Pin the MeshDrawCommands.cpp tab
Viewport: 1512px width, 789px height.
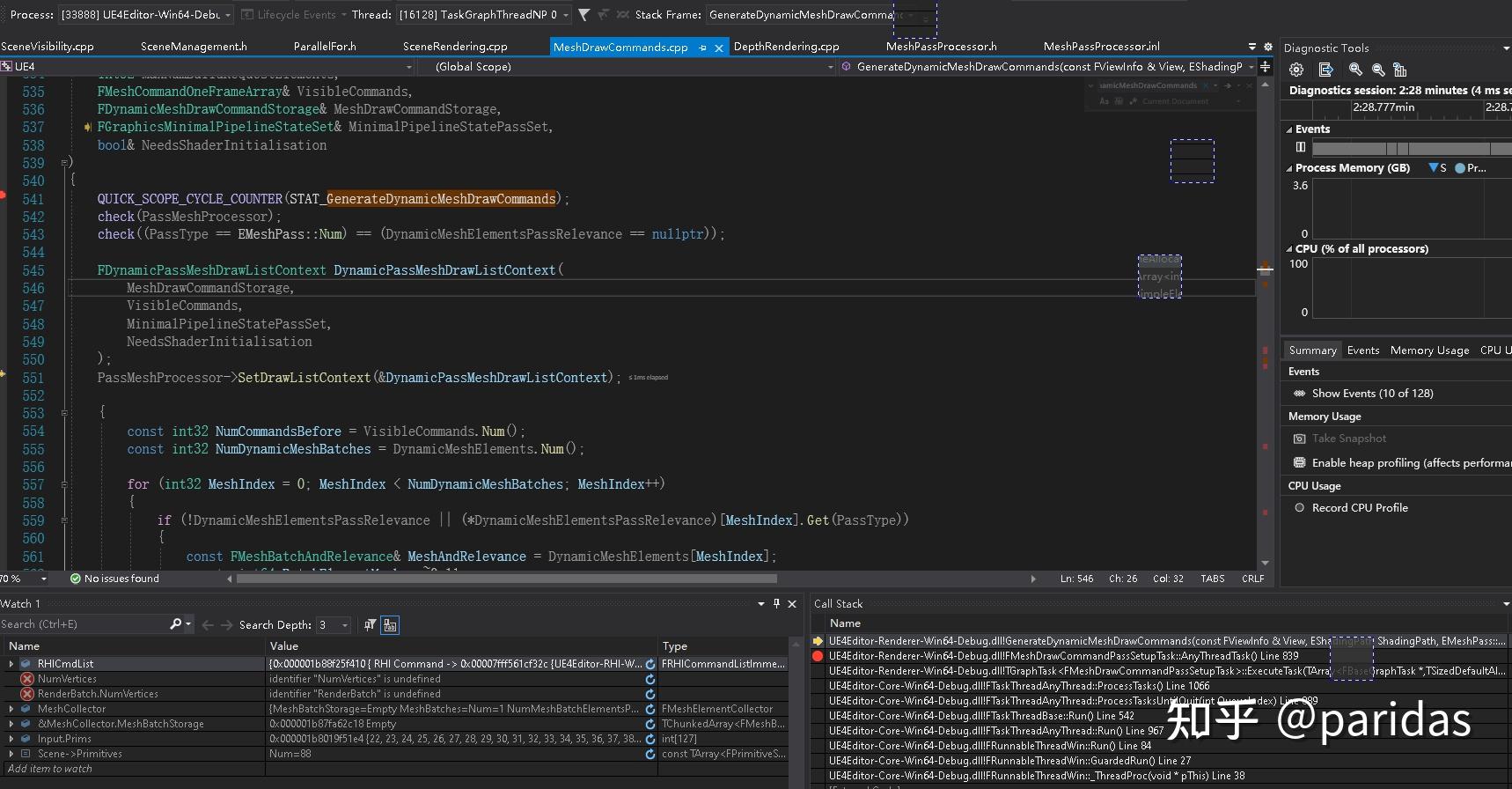click(x=702, y=48)
